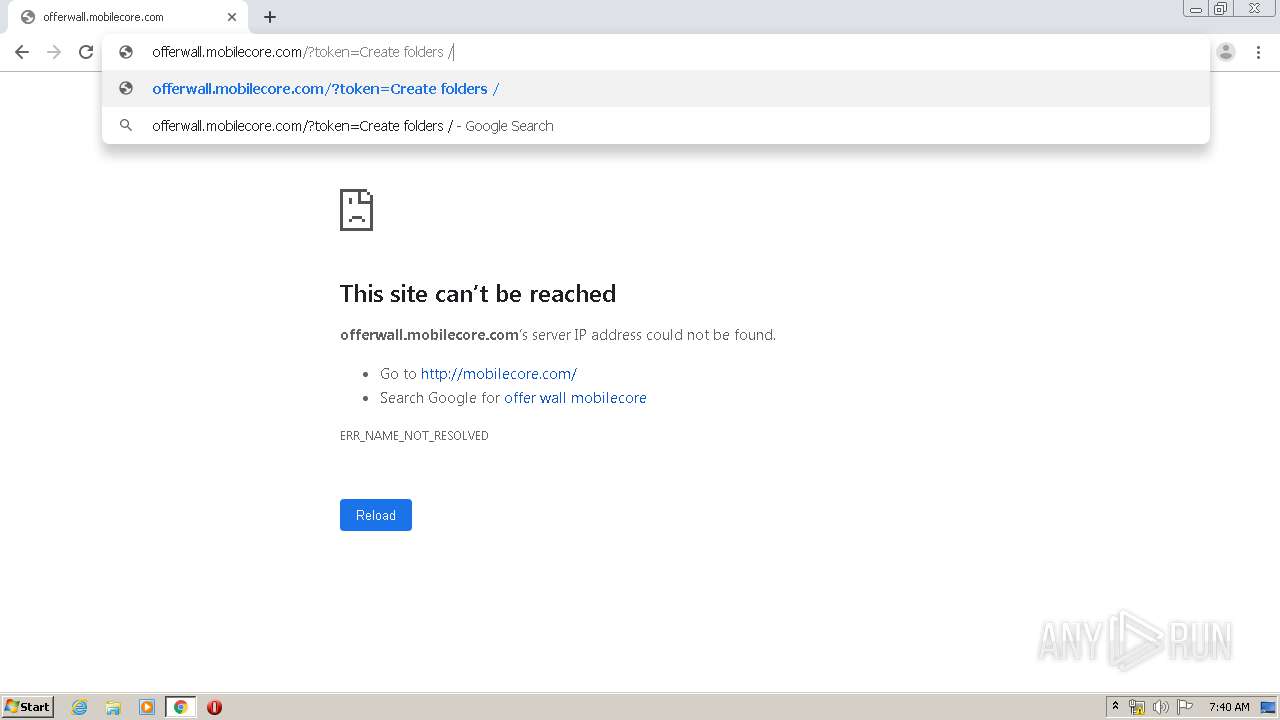Viewport: 1280px width, 720px height.
Task: Click the 7:40 AM system clock
Action: [1229, 707]
